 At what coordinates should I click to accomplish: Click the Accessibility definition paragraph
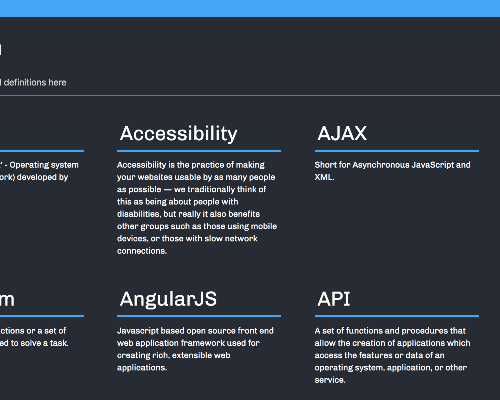point(197,208)
